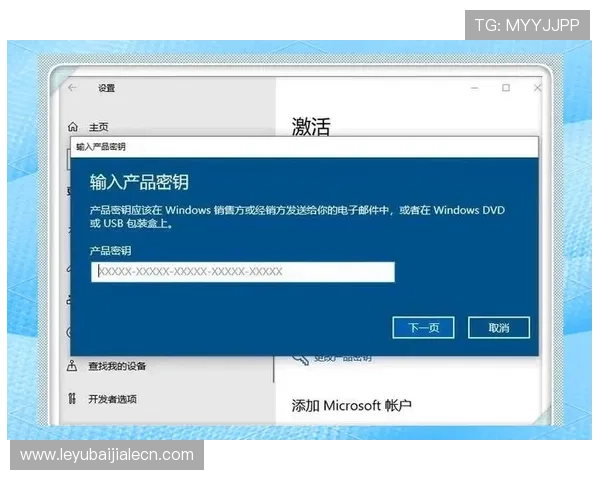Go back with the Settings back arrow
This screenshot has height=480, width=600.
72,88
